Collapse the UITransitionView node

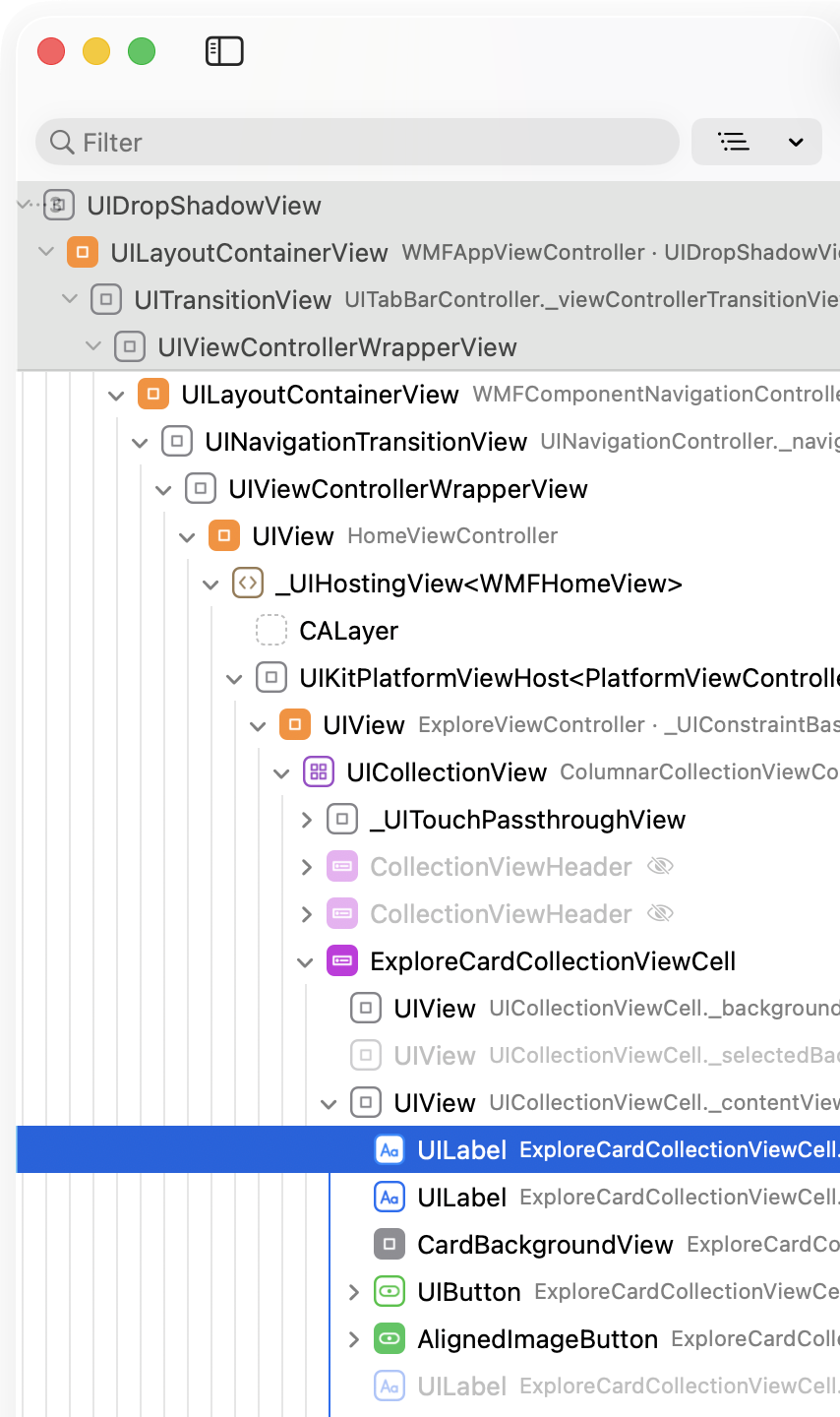coord(69,299)
